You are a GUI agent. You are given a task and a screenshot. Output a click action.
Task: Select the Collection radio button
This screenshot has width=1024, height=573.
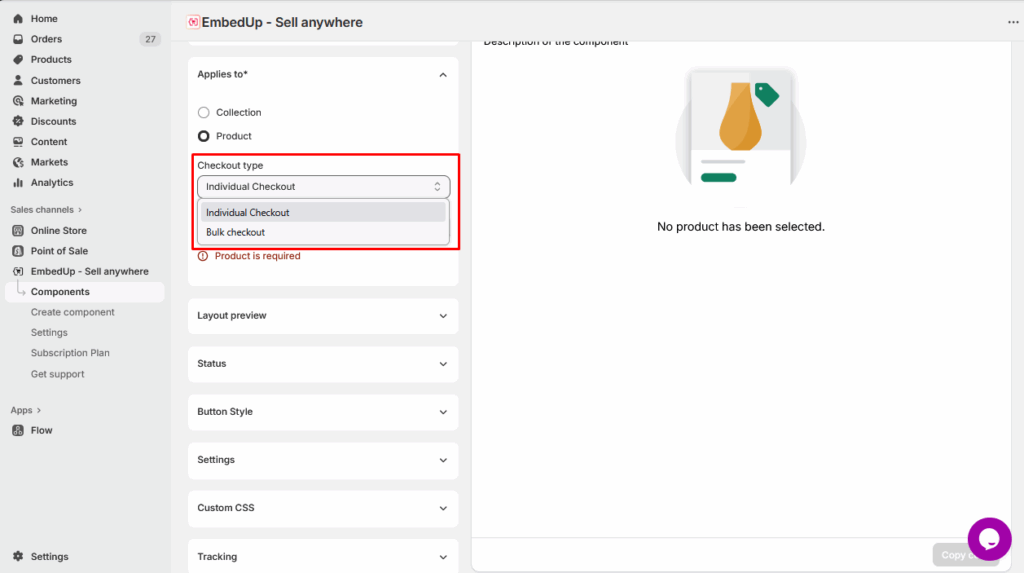[x=204, y=113]
